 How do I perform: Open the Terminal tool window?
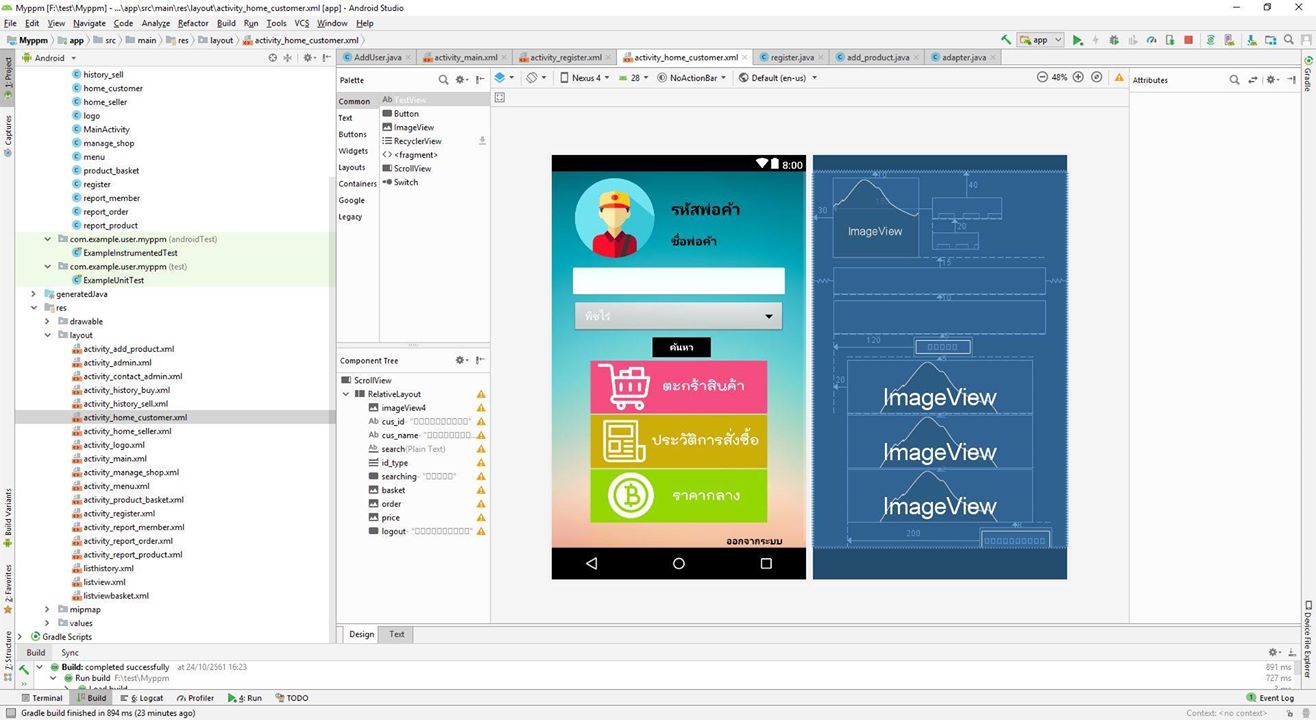pos(41,698)
